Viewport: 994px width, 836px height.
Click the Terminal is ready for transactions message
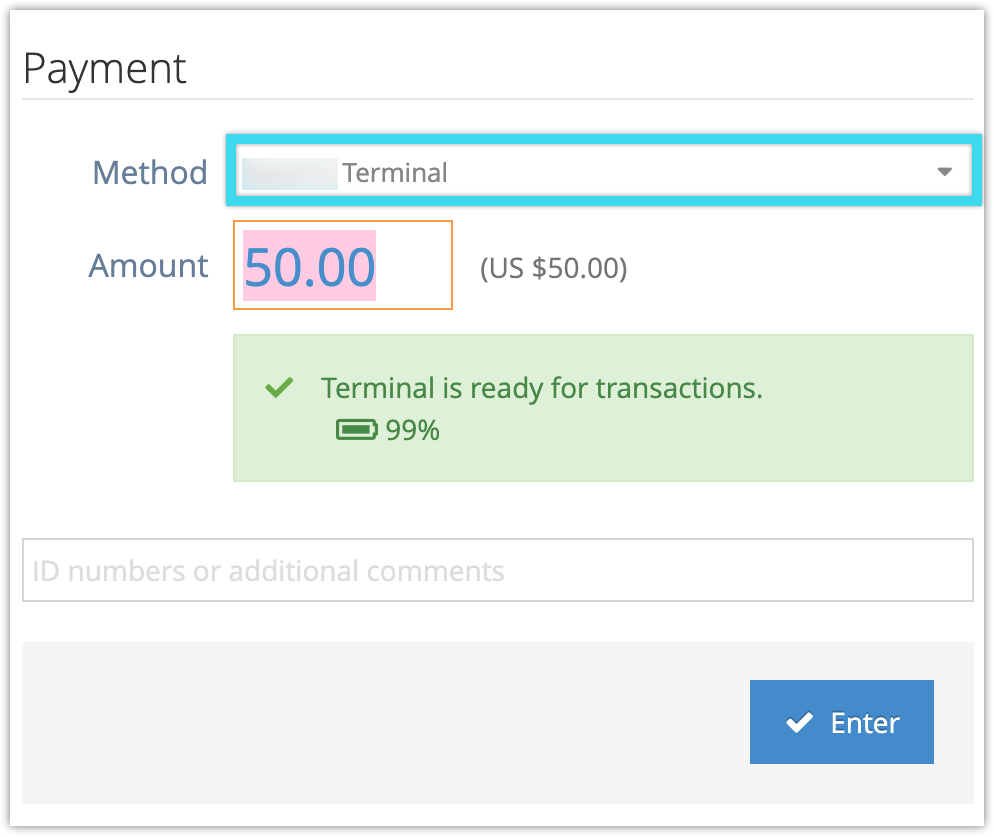tap(541, 388)
